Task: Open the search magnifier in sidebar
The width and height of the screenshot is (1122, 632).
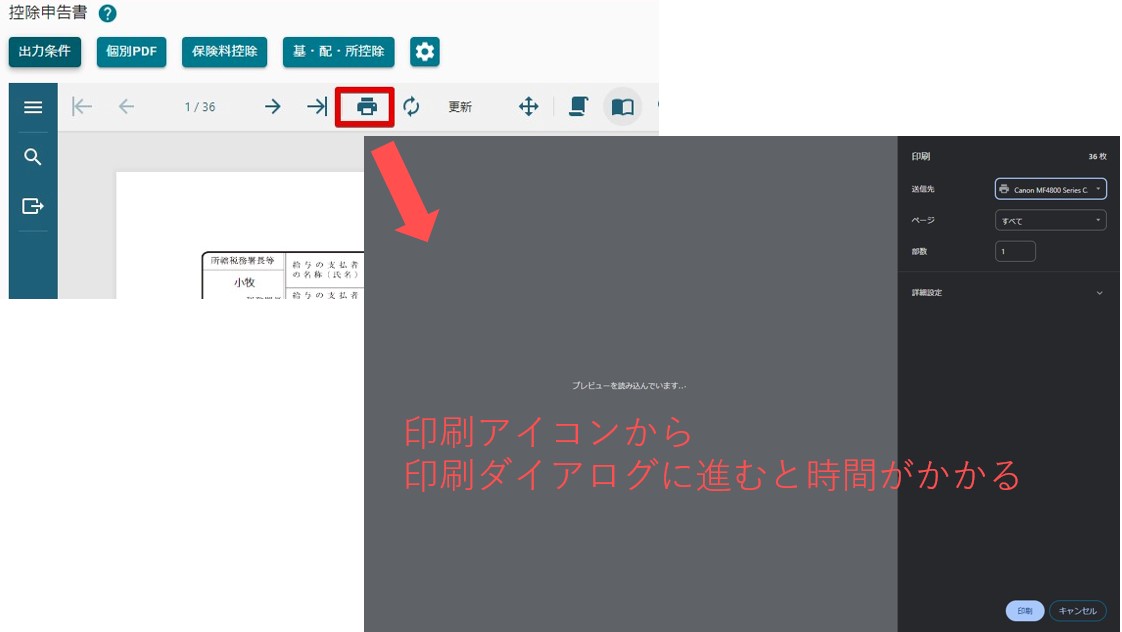Action: (x=33, y=157)
